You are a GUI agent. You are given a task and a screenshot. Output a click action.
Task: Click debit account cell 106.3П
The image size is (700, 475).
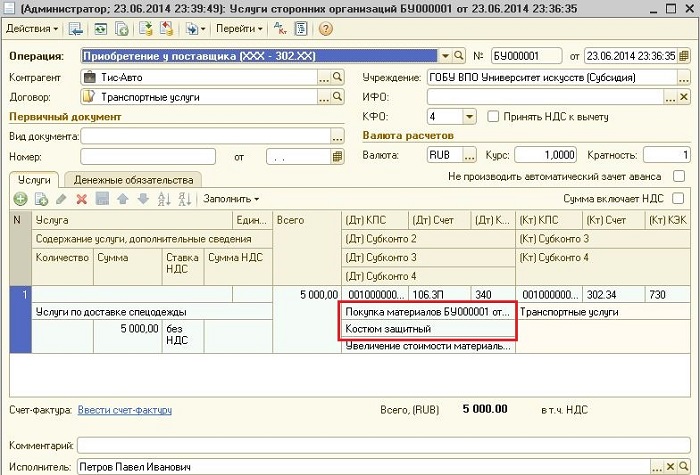pyautogui.click(x=439, y=295)
